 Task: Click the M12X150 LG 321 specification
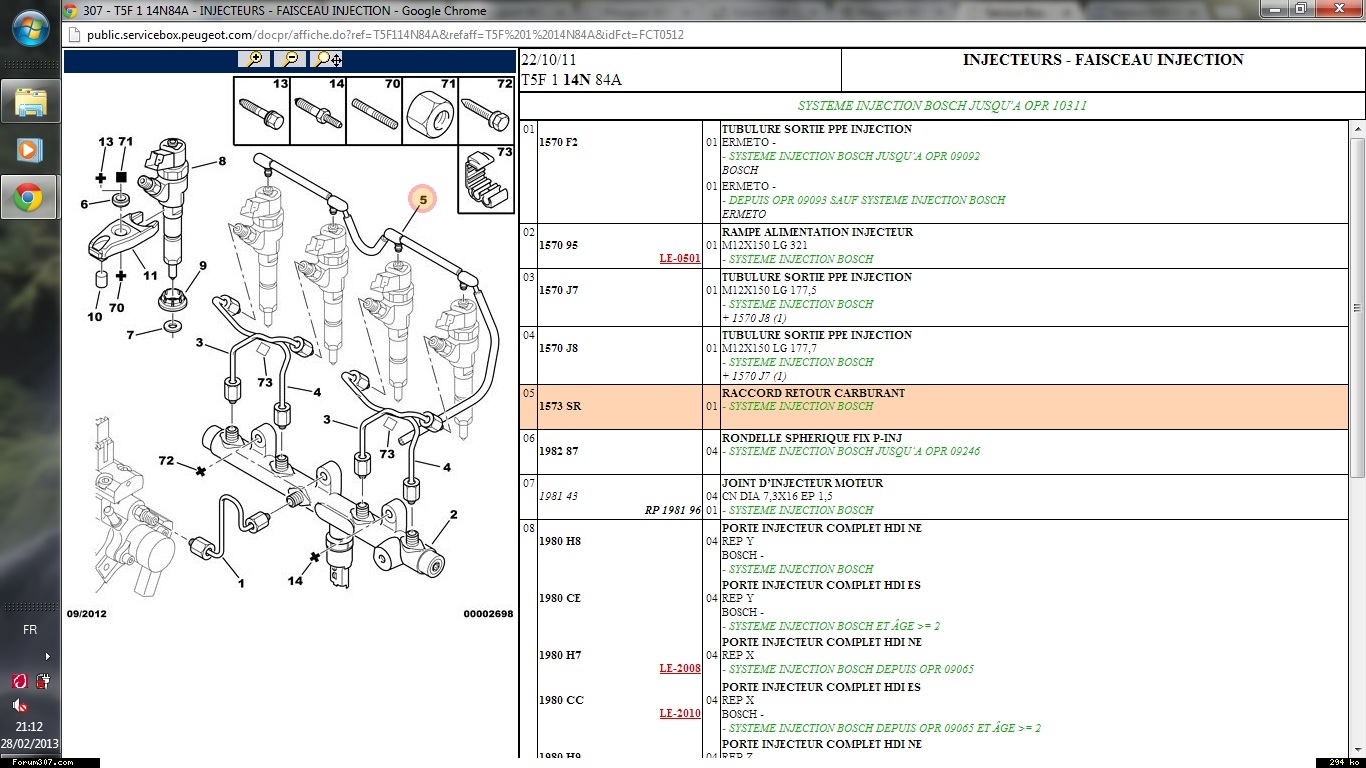764,245
